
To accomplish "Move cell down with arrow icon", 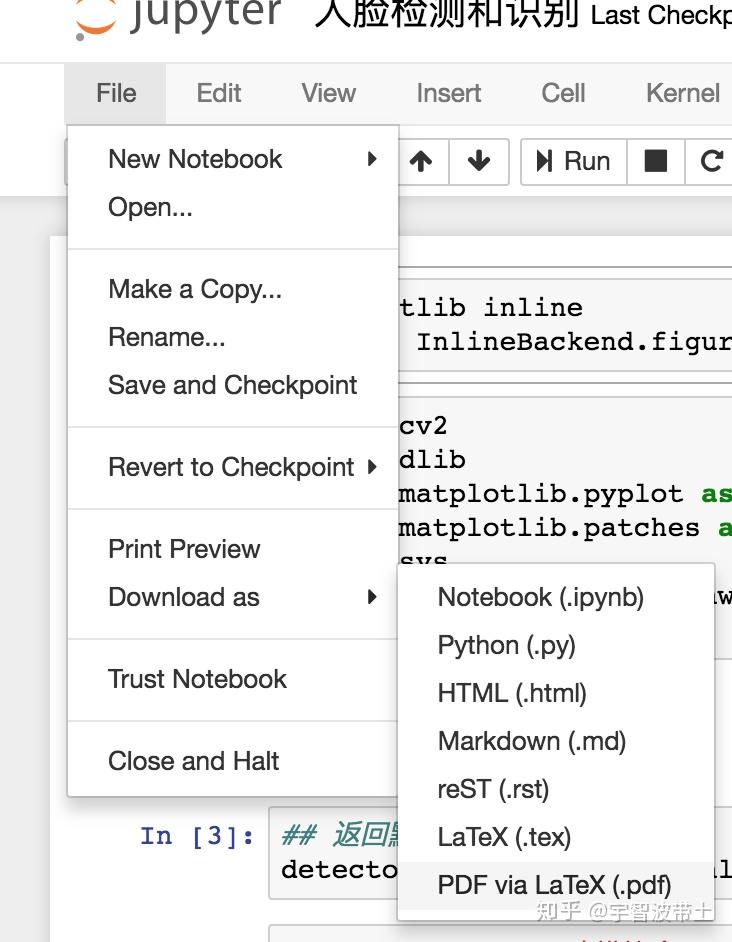I will [479, 161].
